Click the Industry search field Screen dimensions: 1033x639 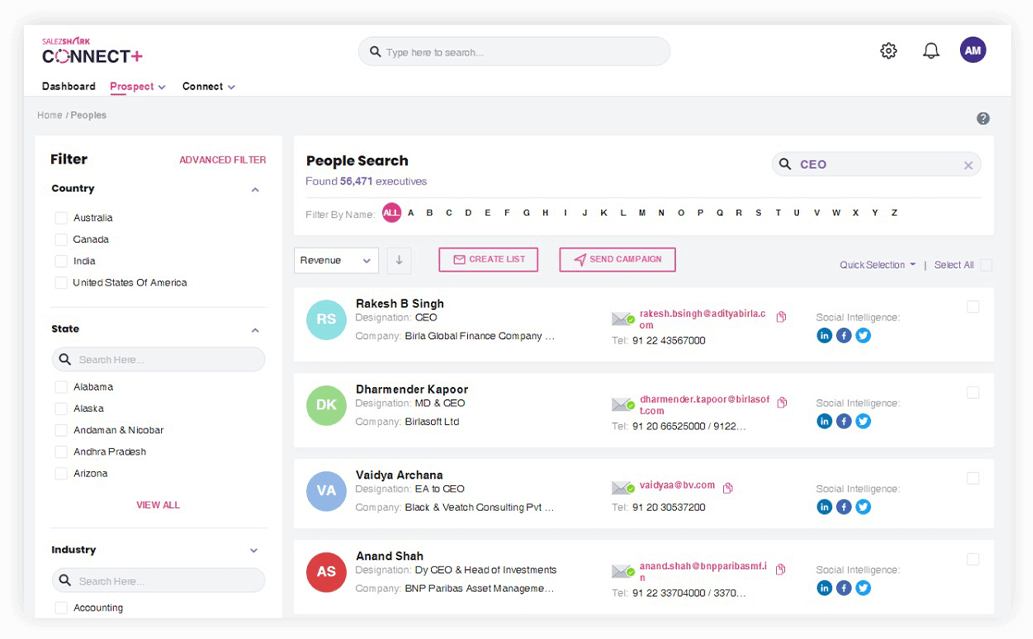(x=158, y=581)
